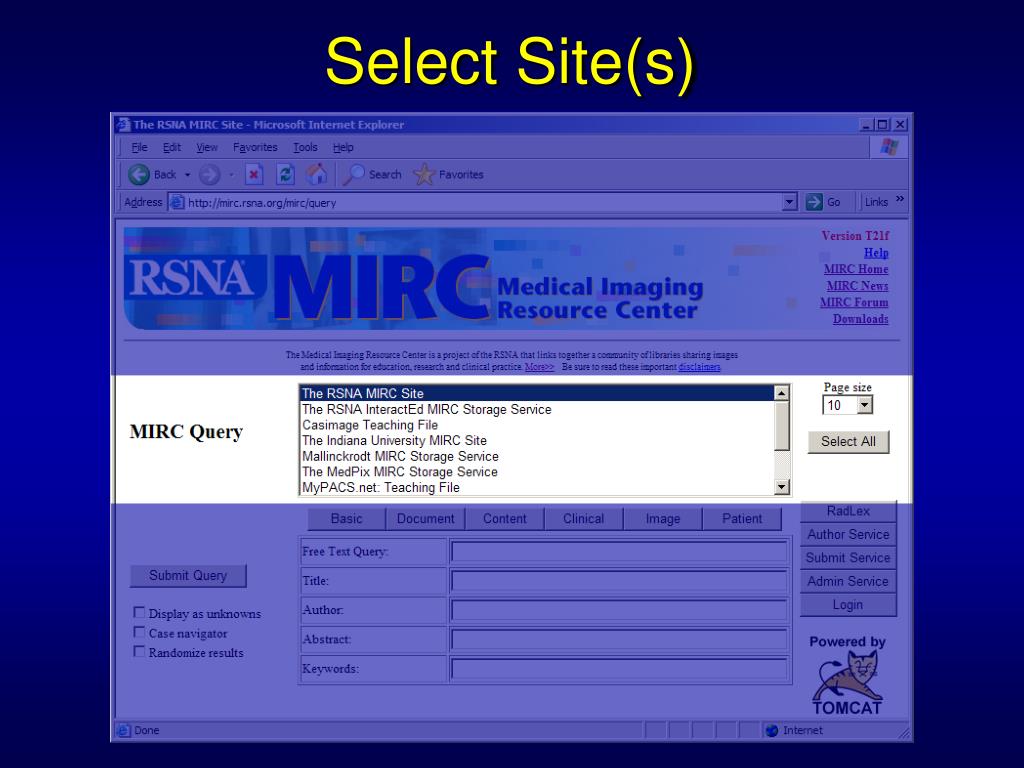Open the Back button history dropdown

click(187, 175)
